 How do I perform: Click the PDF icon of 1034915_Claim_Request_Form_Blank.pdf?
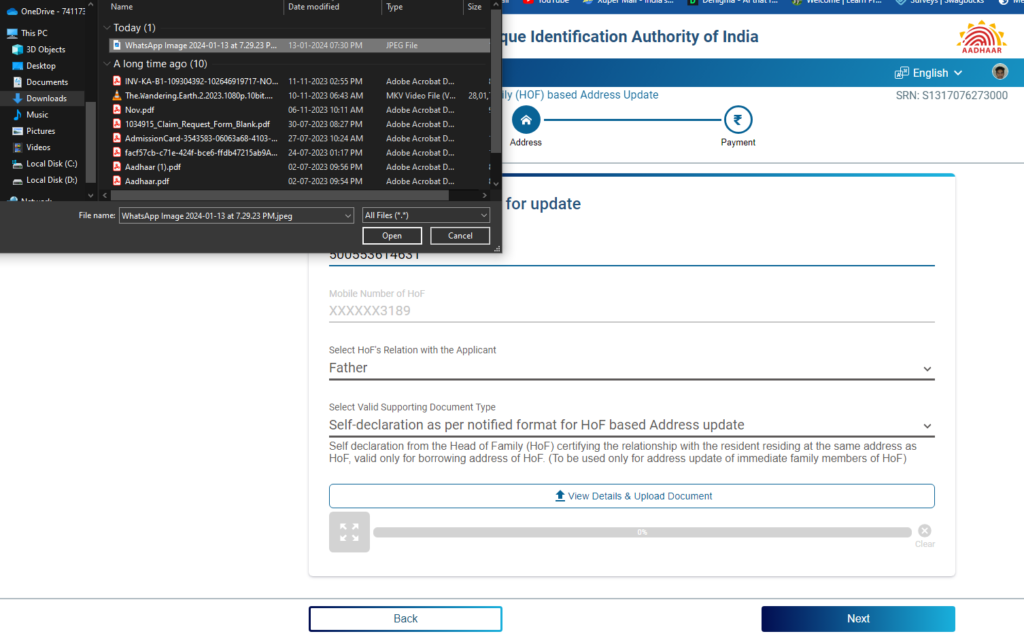point(117,124)
